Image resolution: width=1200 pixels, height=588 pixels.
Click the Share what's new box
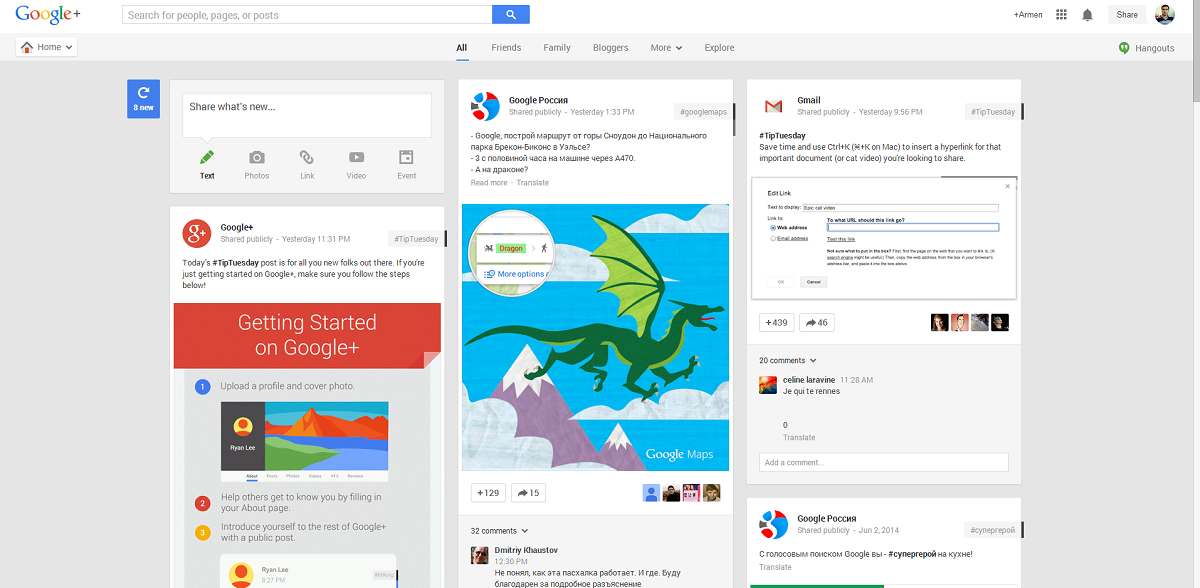[x=307, y=115]
